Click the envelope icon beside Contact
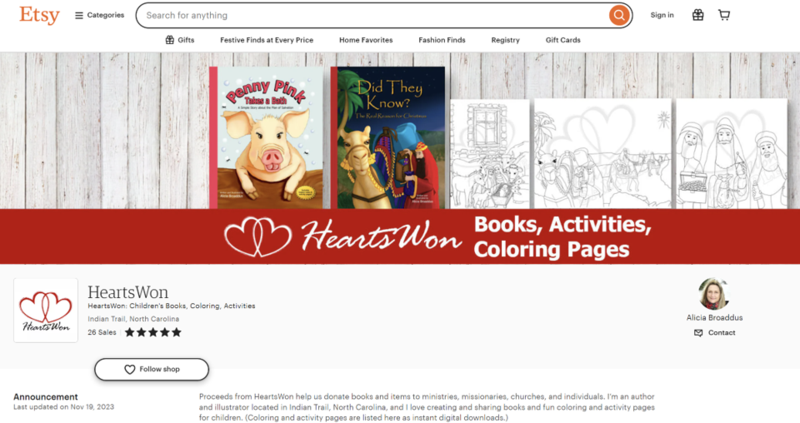 pyautogui.click(x=698, y=333)
